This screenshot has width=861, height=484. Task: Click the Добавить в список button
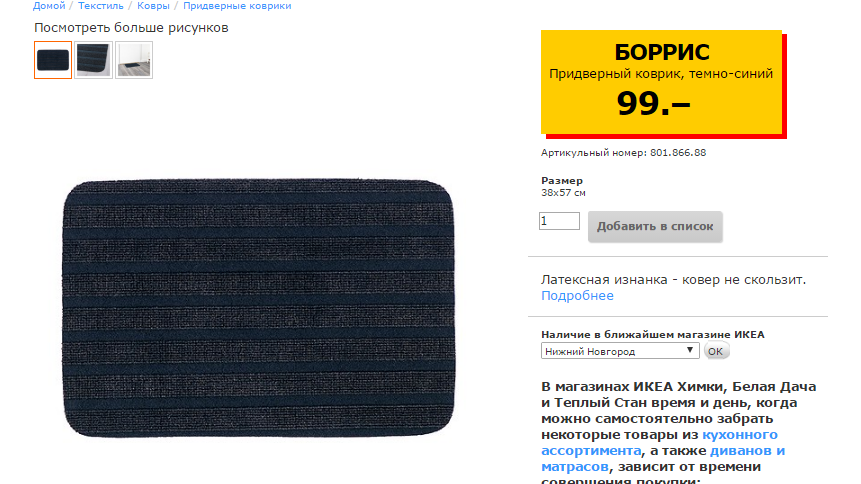[655, 226]
